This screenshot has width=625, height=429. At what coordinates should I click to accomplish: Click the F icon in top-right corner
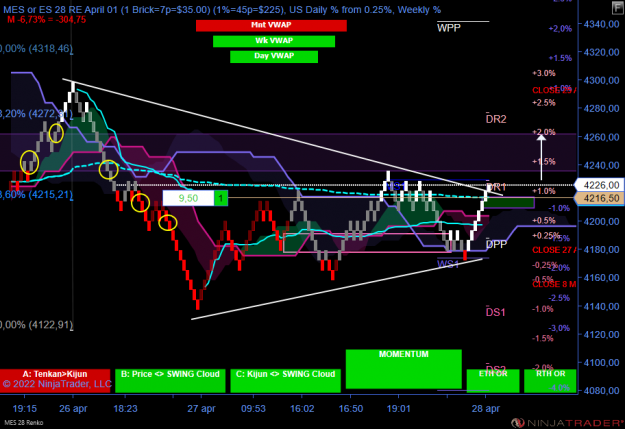pos(617,8)
